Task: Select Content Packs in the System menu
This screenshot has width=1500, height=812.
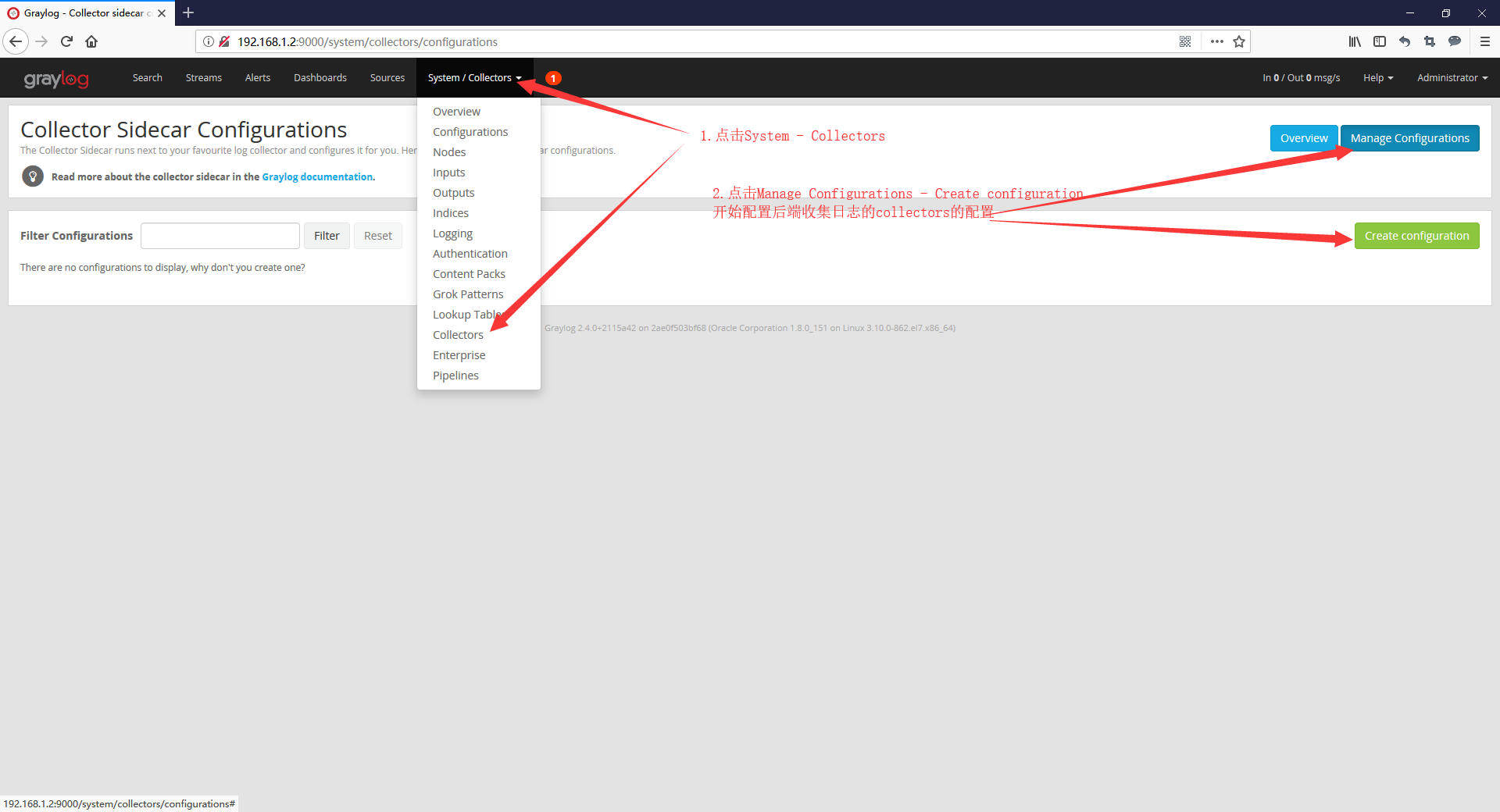Action: pyautogui.click(x=478, y=274)
